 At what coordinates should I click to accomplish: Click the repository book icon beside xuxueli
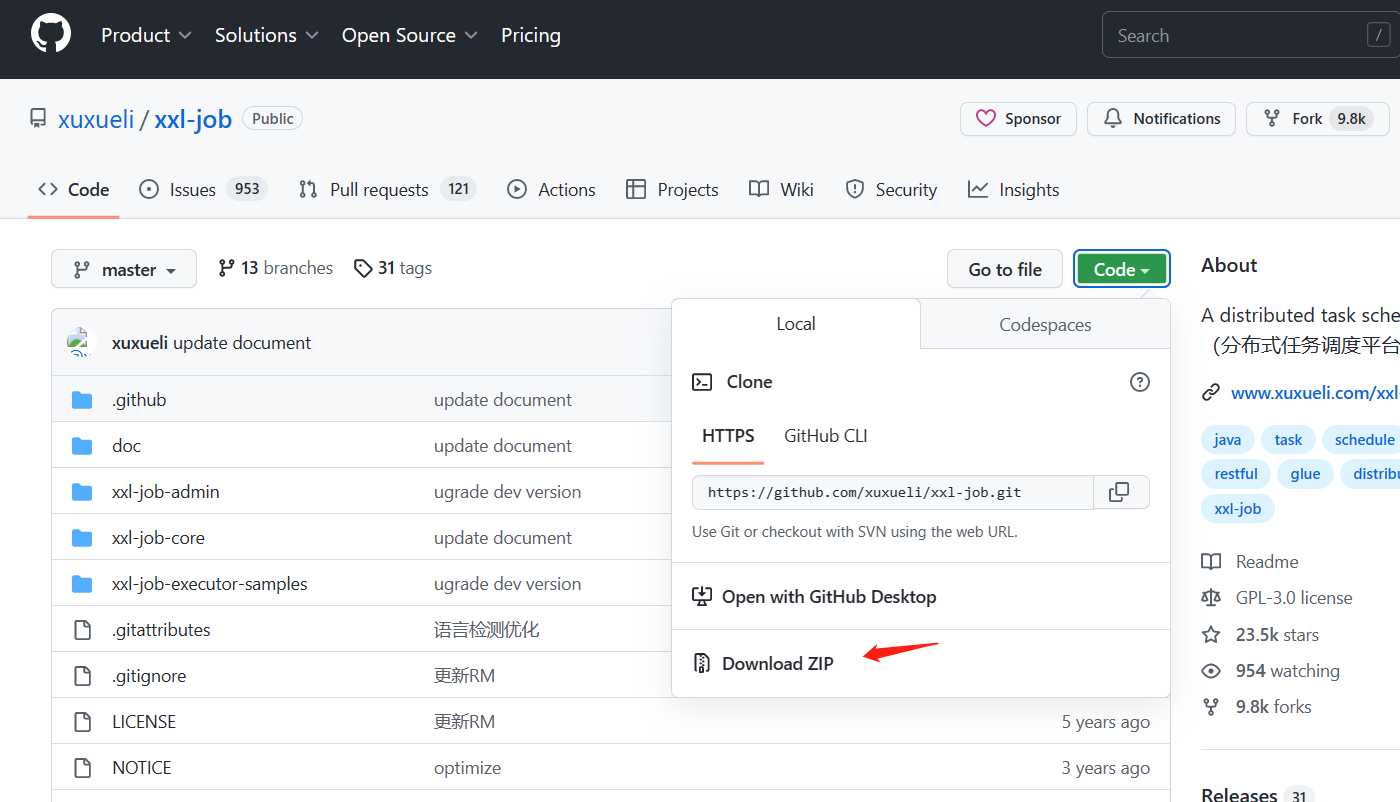[38, 119]
